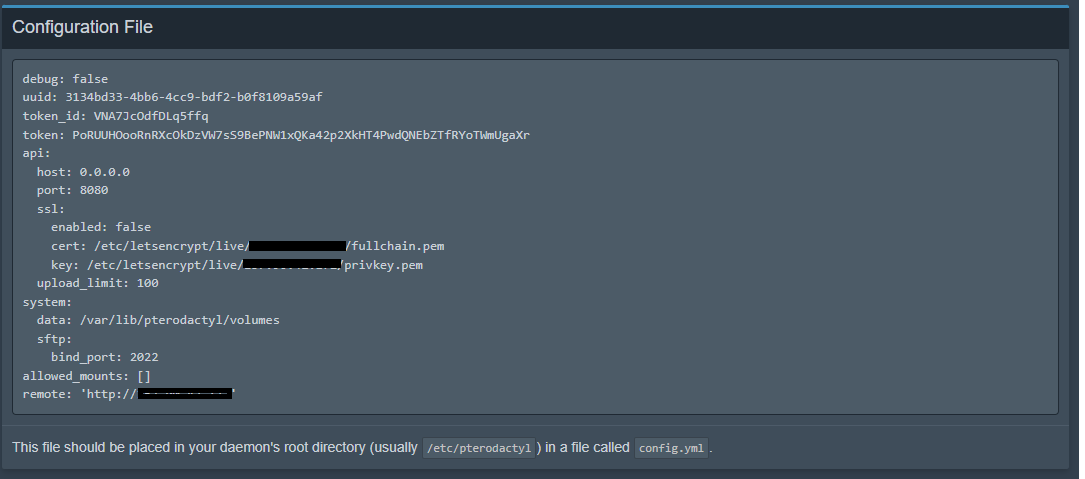Click the host 0.0.0.0 value
Viewport: 1085px width, 479px height.
(x=104, y=172)
